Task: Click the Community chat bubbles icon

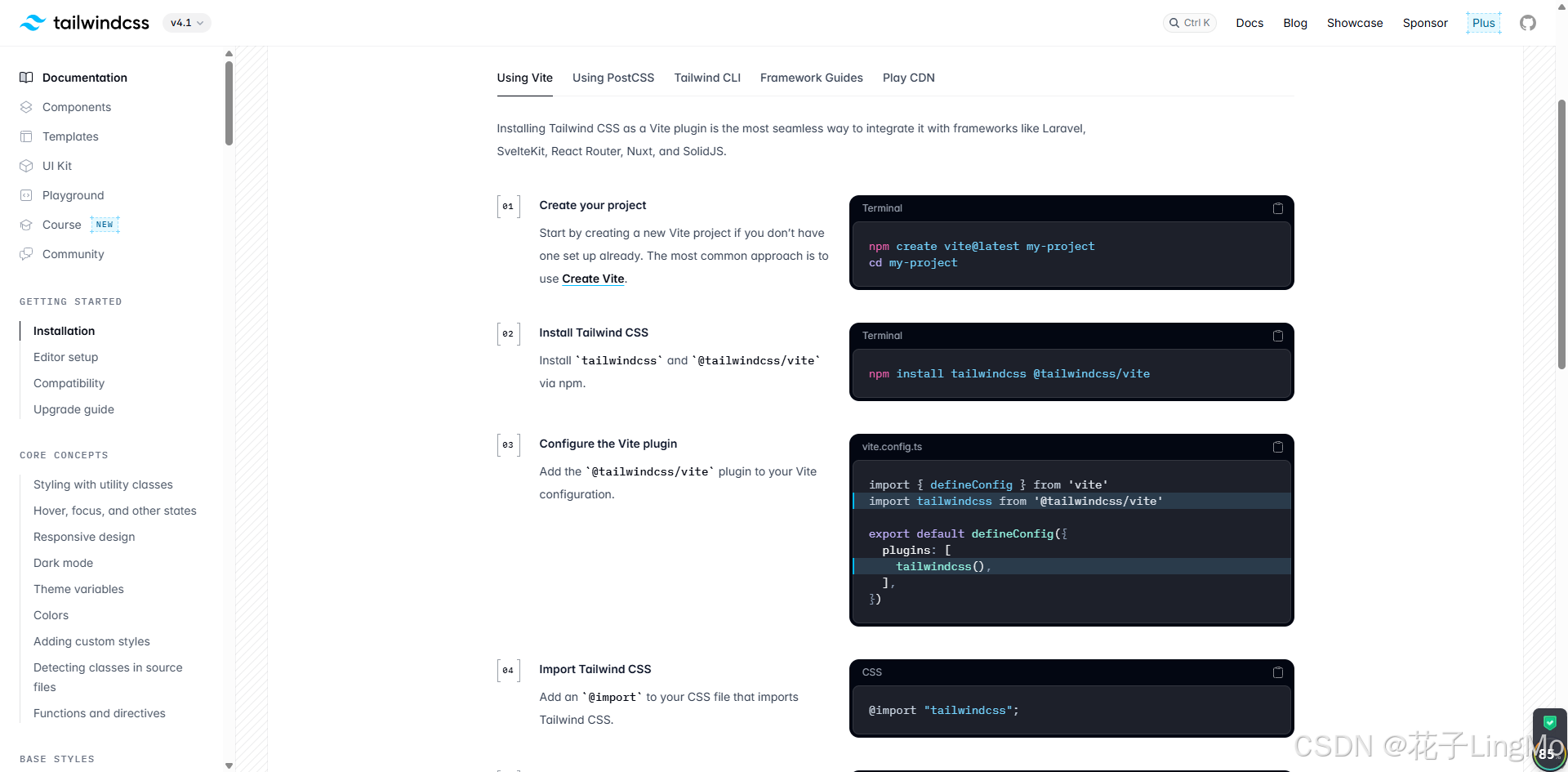Action: click(x=26, y=254)
